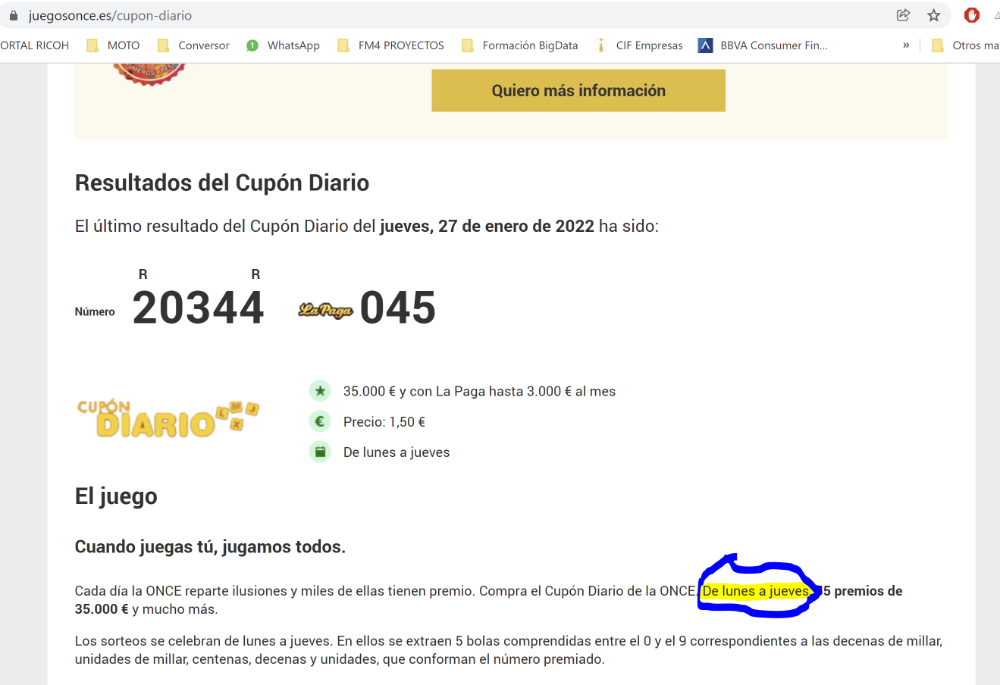The width and height of the screenshot is (1000, 685).
Task: Click the Cupón Diario logo
Action: click(168, 419)
